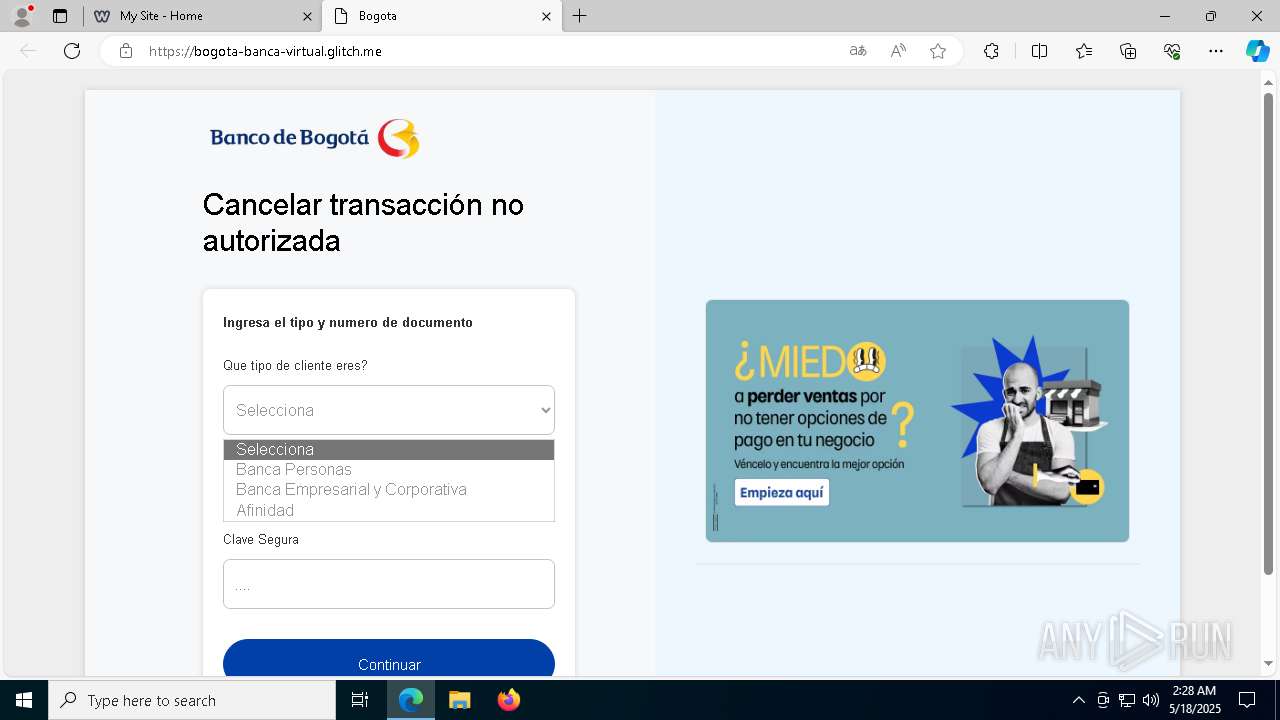Open Browser essentials heart icon
1280x720 pixels.
(1172, 51)
